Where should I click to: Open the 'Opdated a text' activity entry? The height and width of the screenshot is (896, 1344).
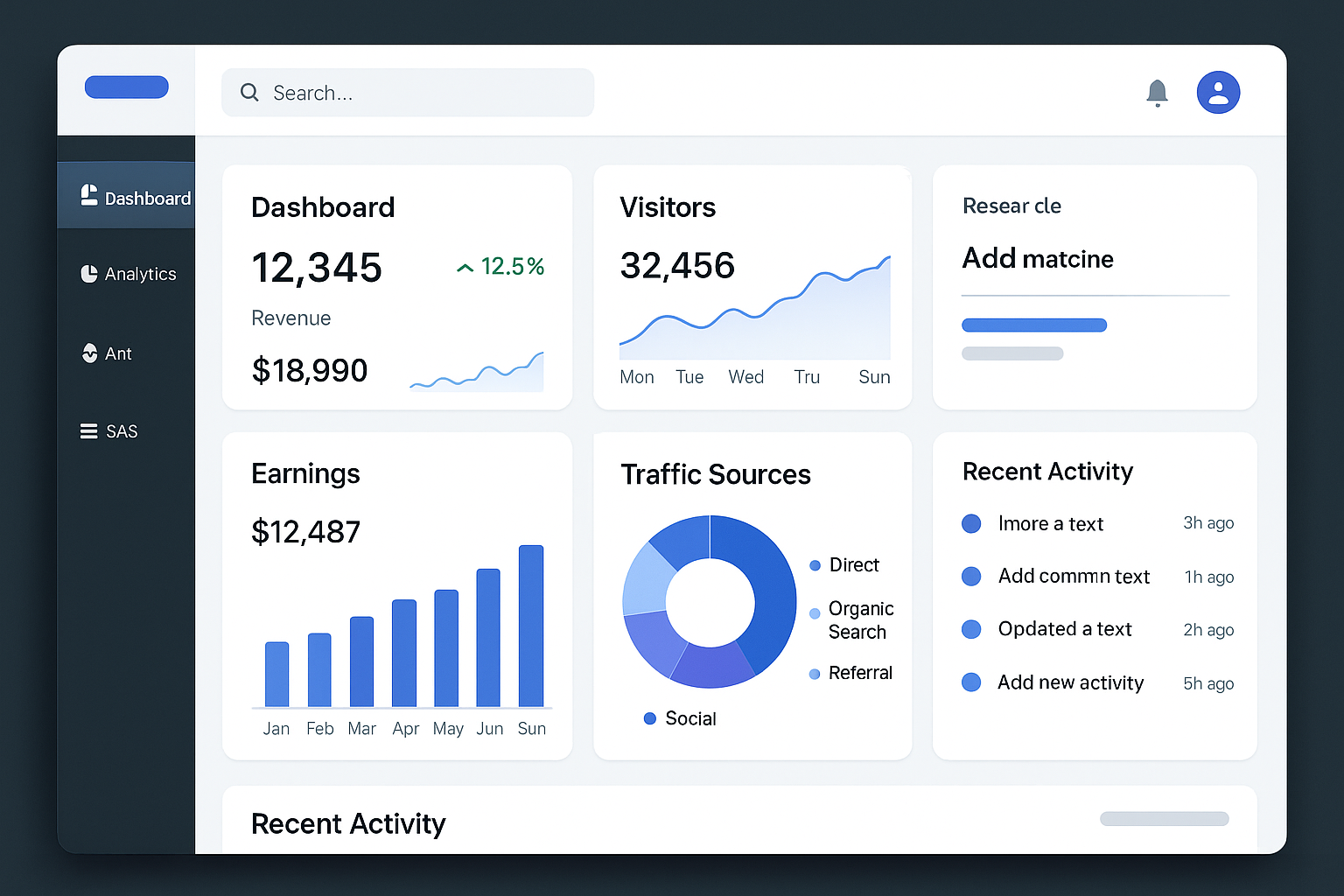[x=1065, y=629]
